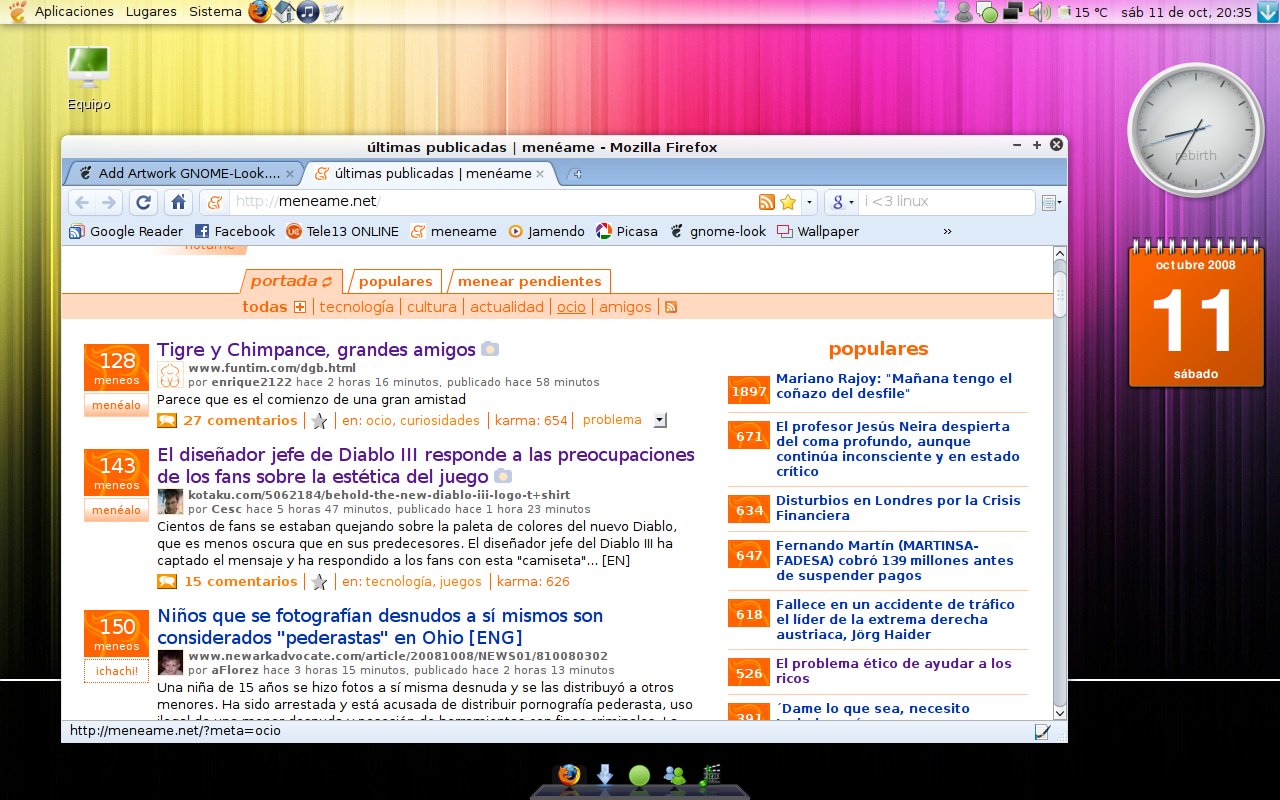Viewport: 1280px width, 800px height.
Task: Open the Firefox home page button
Action: click(178, 202)
